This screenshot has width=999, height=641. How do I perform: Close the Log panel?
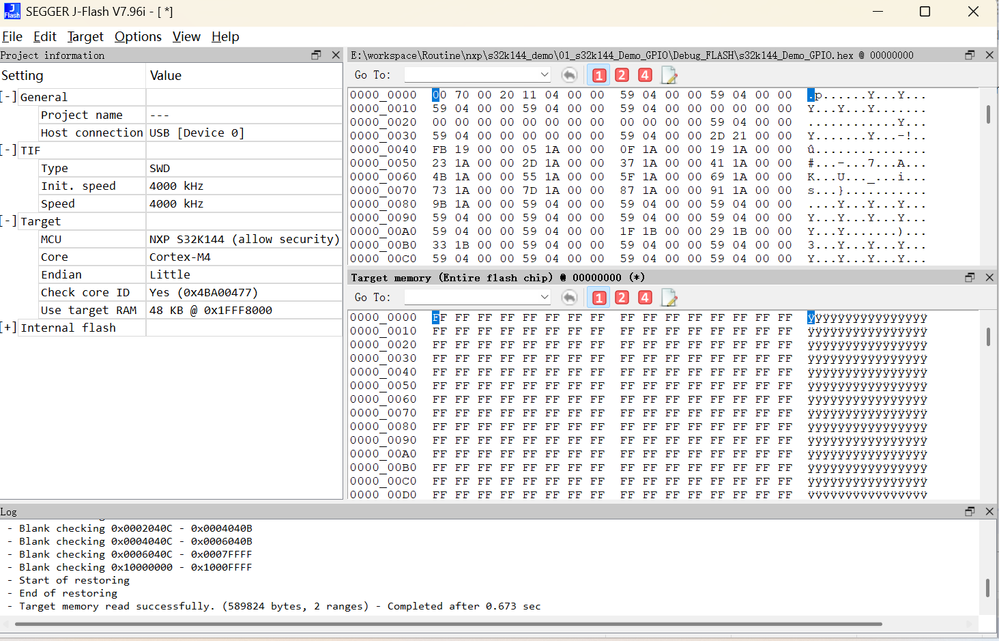click(x=989, y=511)
